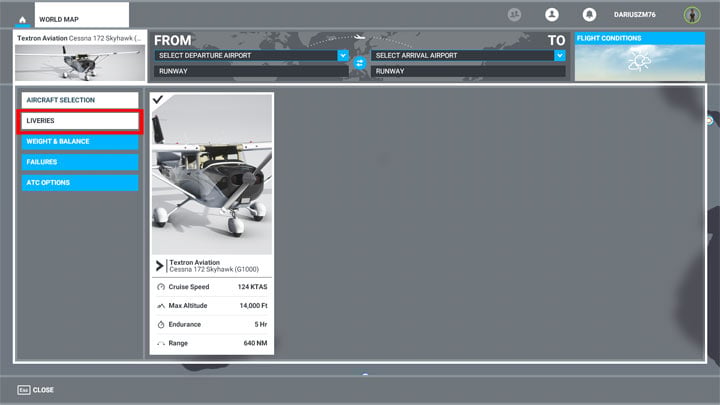Open the Aircraft Selection menu item
Image resolution: width=720 pixels, height=405 pixels.
81,100
